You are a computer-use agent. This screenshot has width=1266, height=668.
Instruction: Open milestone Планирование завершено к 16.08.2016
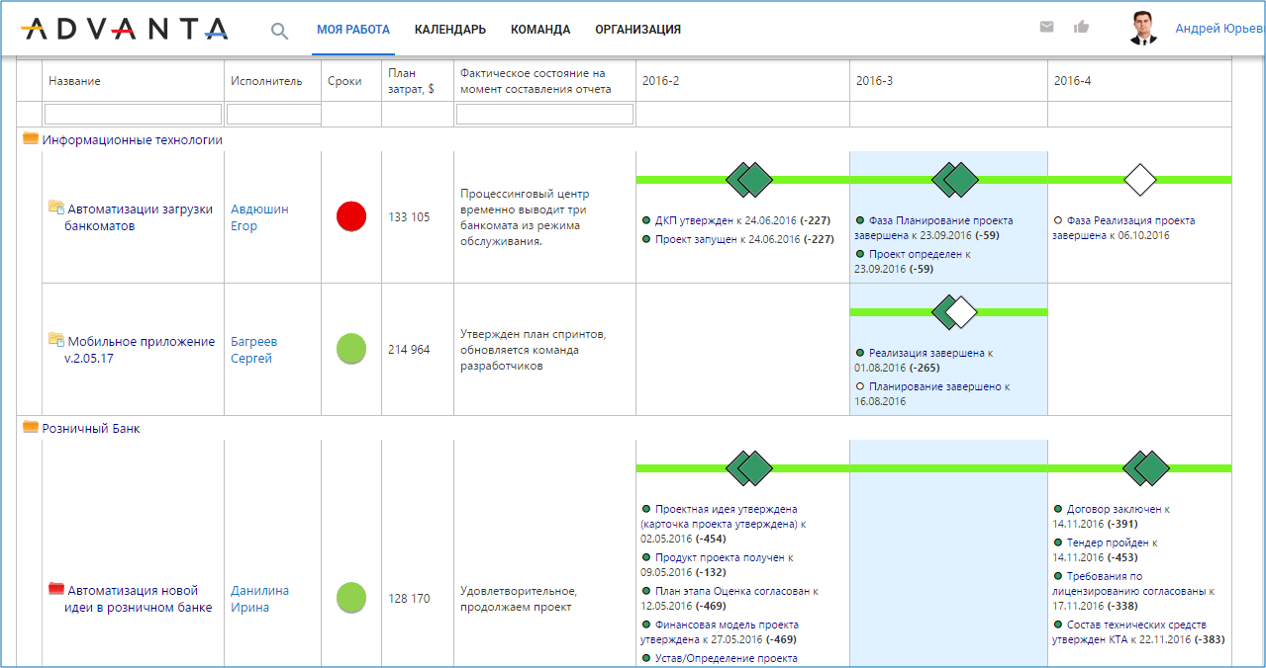tap(932, 394)
